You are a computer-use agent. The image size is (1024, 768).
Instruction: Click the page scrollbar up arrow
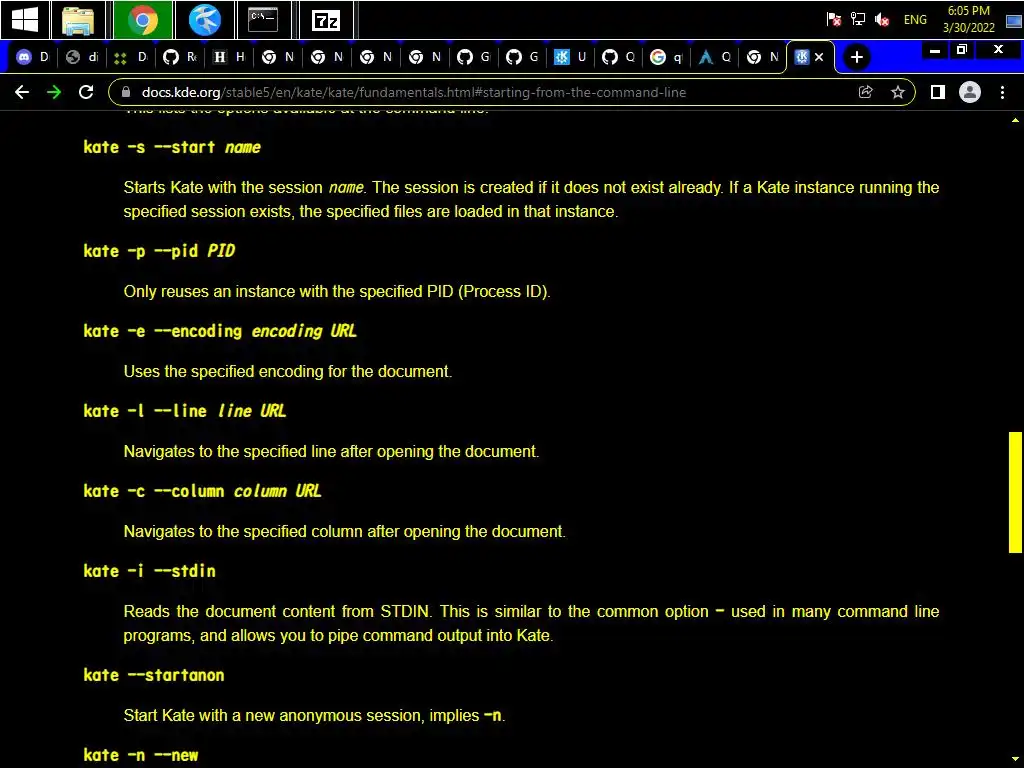point(1016,120)
